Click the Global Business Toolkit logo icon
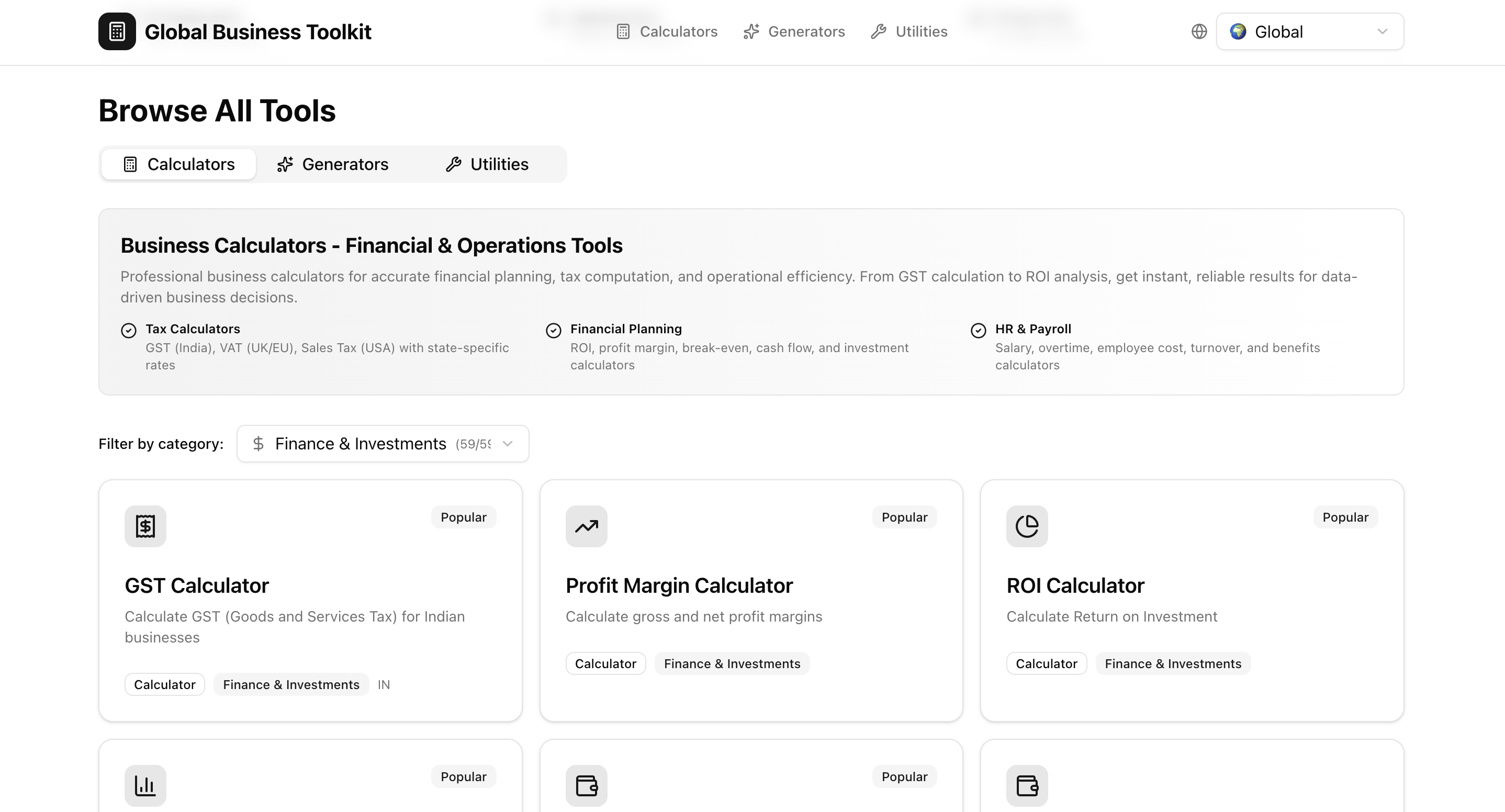 point(117,31)
